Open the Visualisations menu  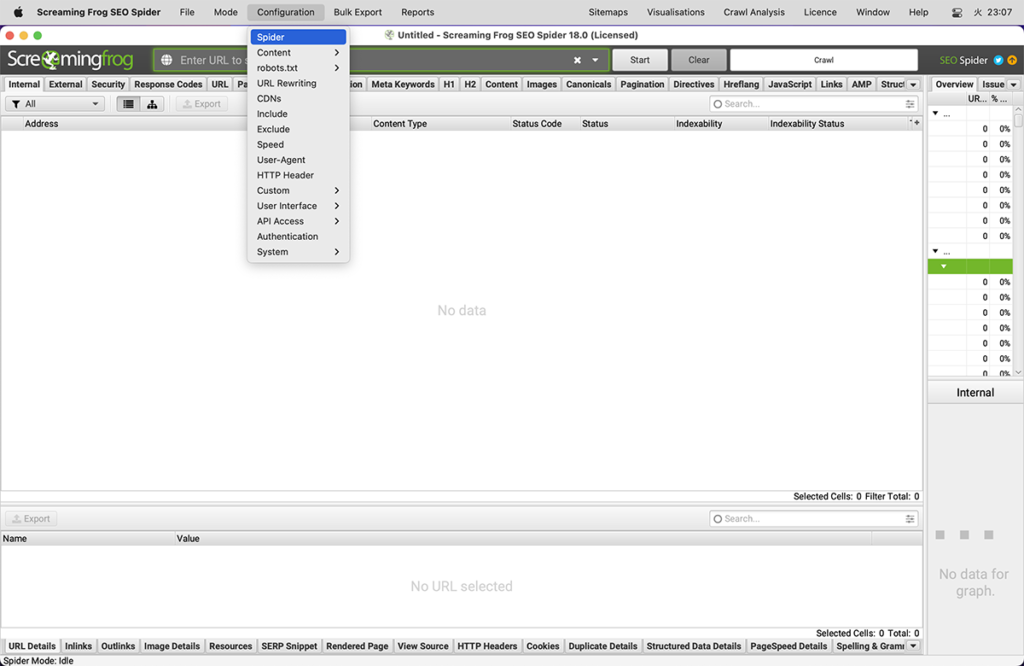[x=675, y=12]
